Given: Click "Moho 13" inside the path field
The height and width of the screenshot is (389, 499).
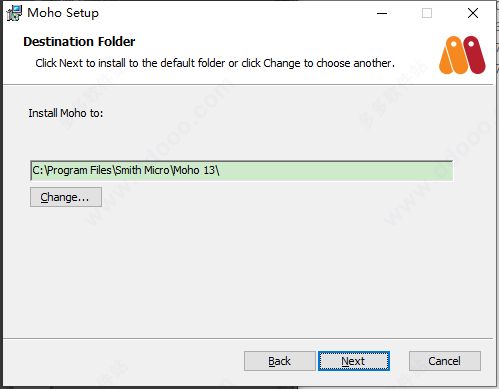Looking at the screenshot, I should pyautogui.click(x=195, y=170).
